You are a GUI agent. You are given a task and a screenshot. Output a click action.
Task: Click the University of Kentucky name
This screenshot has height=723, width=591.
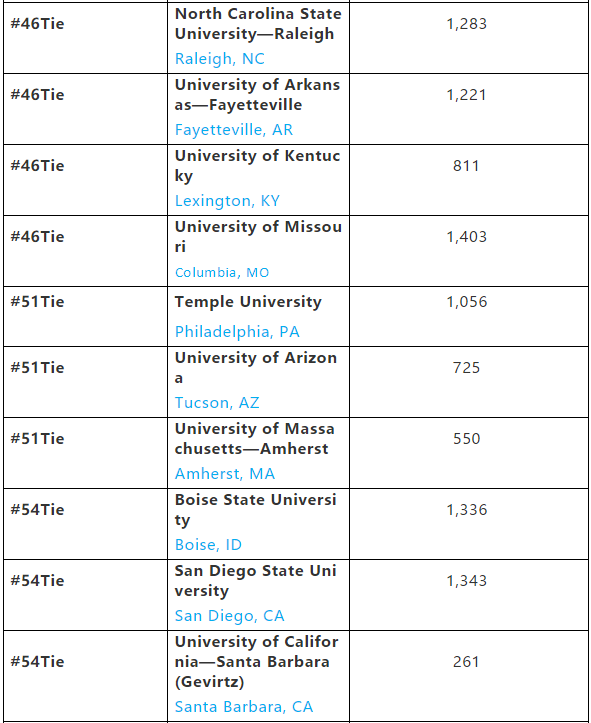click(x=257, y=166)
